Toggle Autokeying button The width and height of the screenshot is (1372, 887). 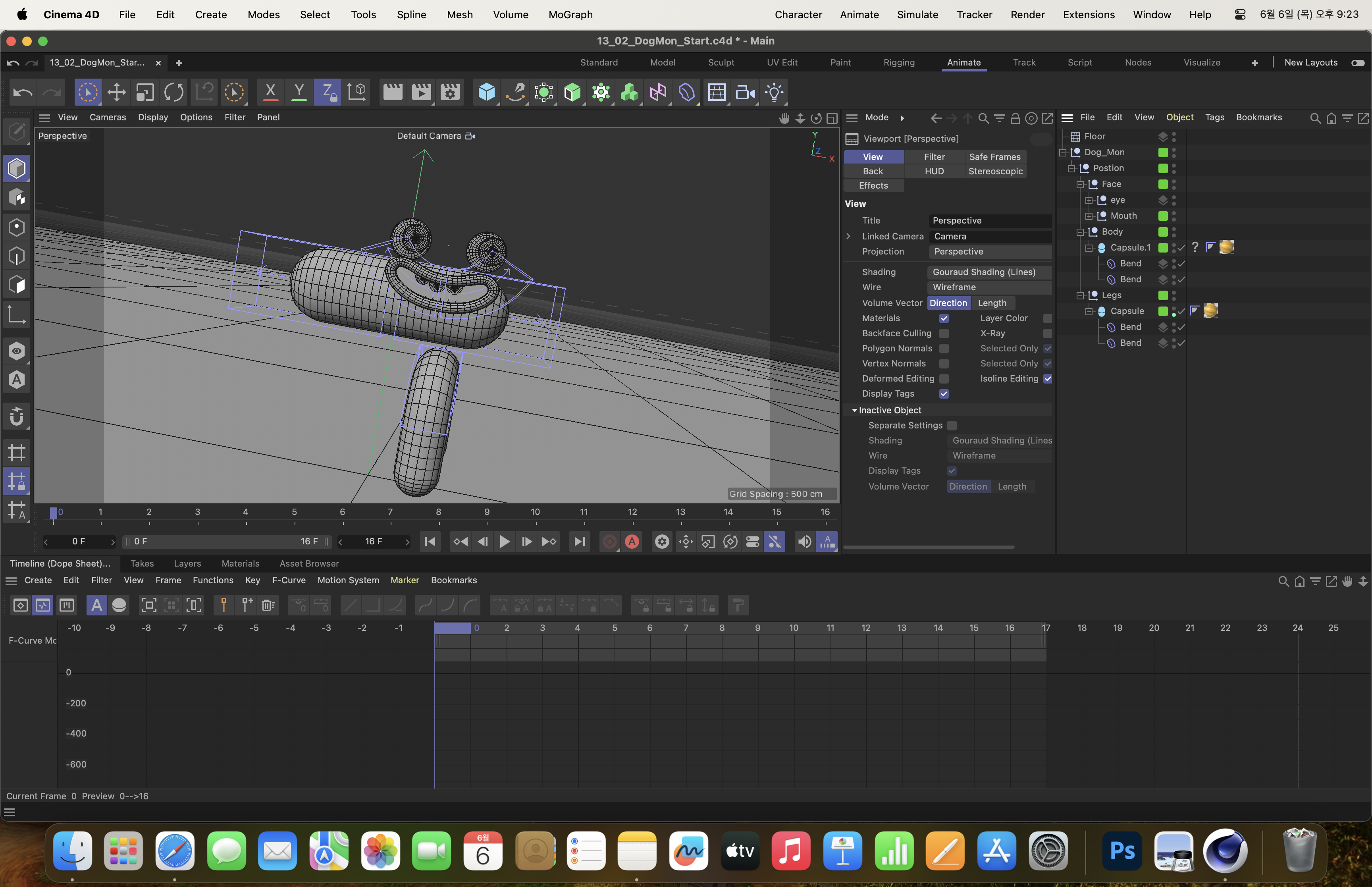(632, 542)
